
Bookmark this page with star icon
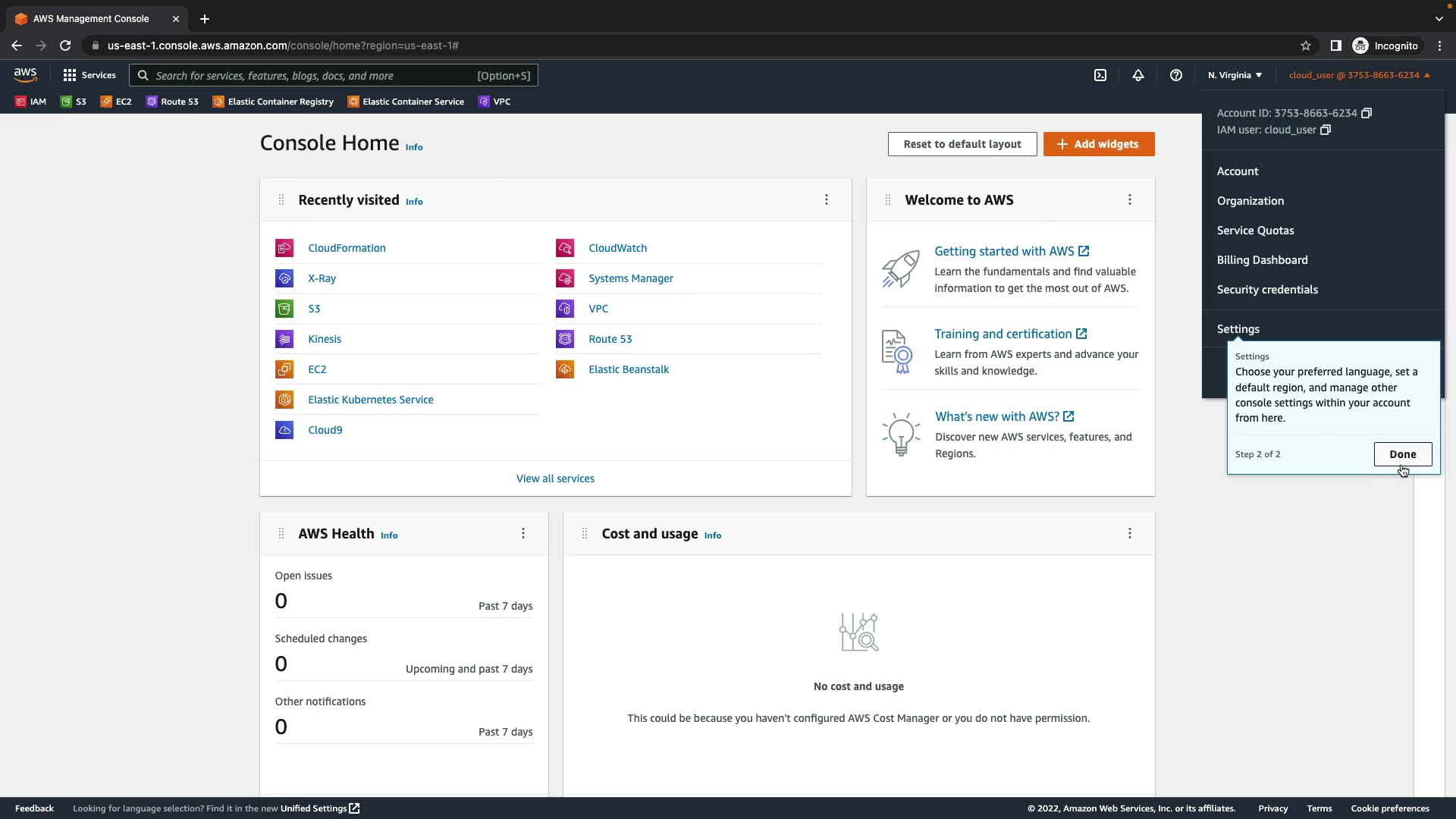(x=1306, y=45)
